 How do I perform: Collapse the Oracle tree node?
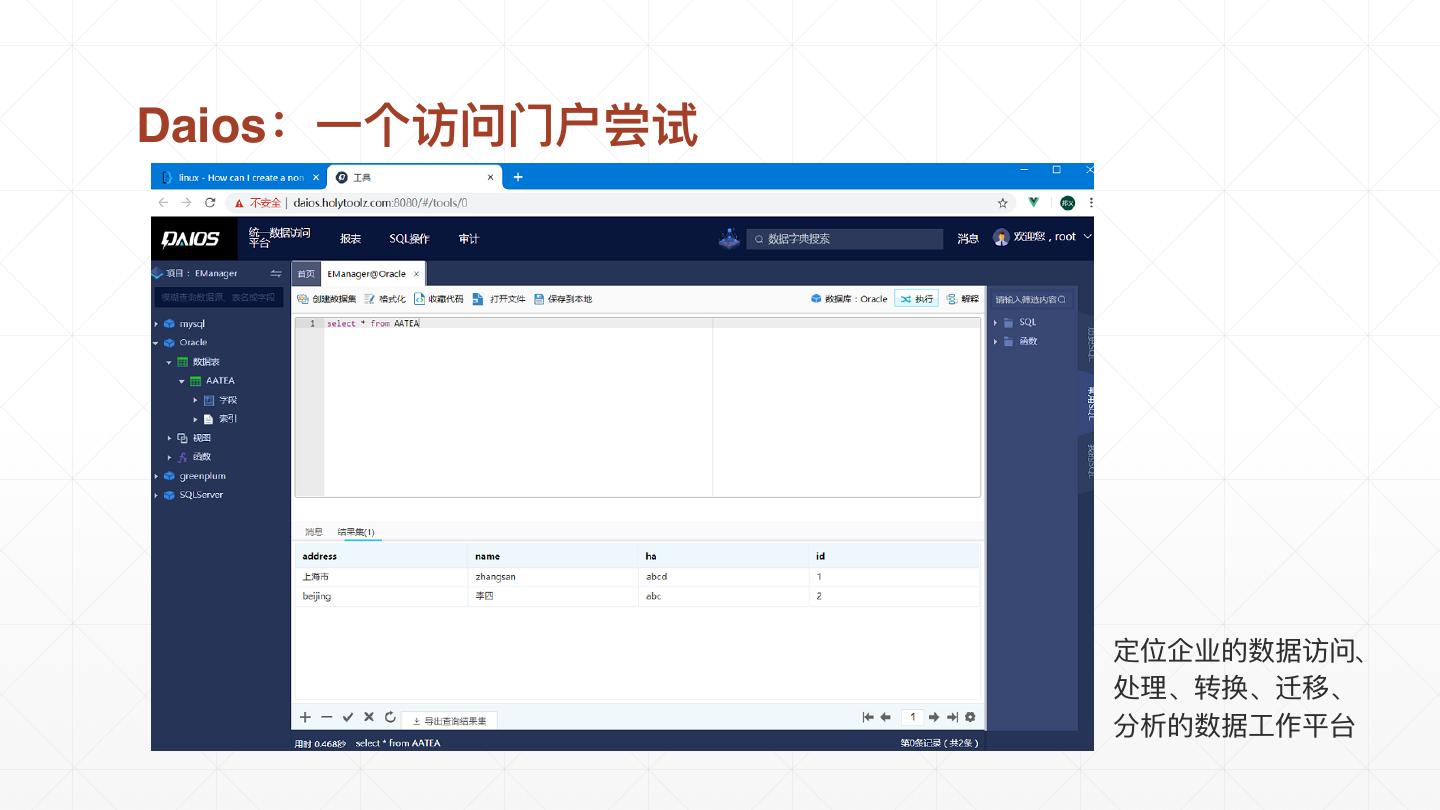(x=157, y=343)
